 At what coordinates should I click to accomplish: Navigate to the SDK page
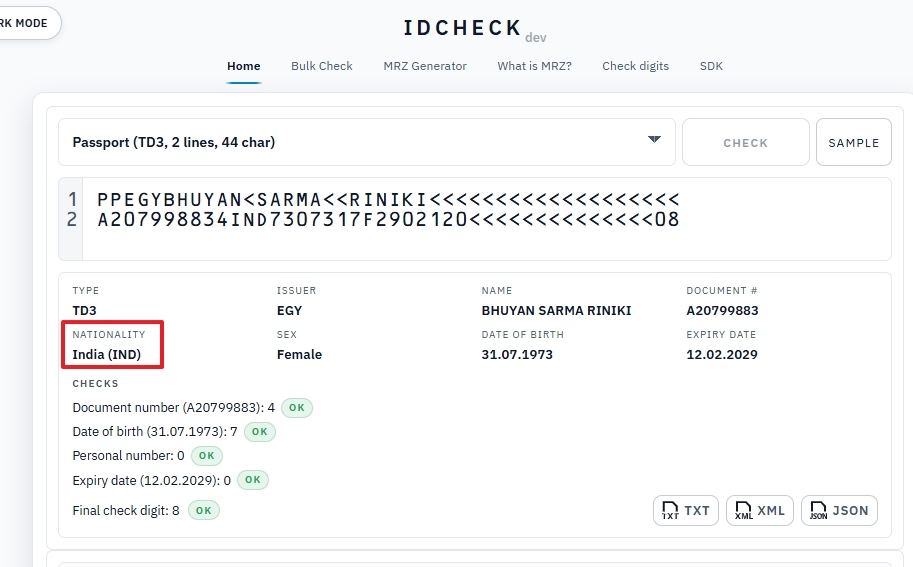[711, 66]
